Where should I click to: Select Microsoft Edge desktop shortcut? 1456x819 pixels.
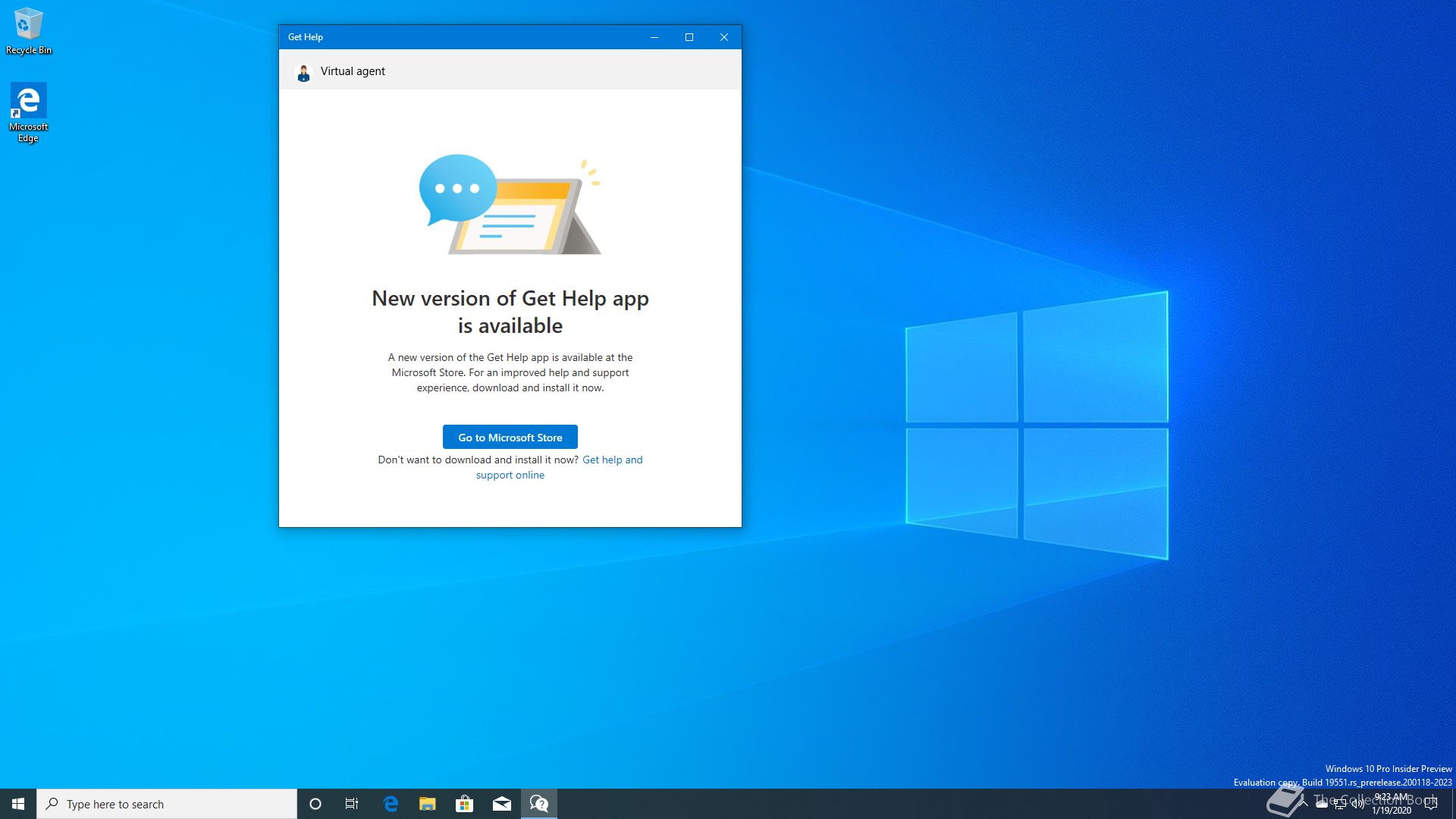coord(29,112)
